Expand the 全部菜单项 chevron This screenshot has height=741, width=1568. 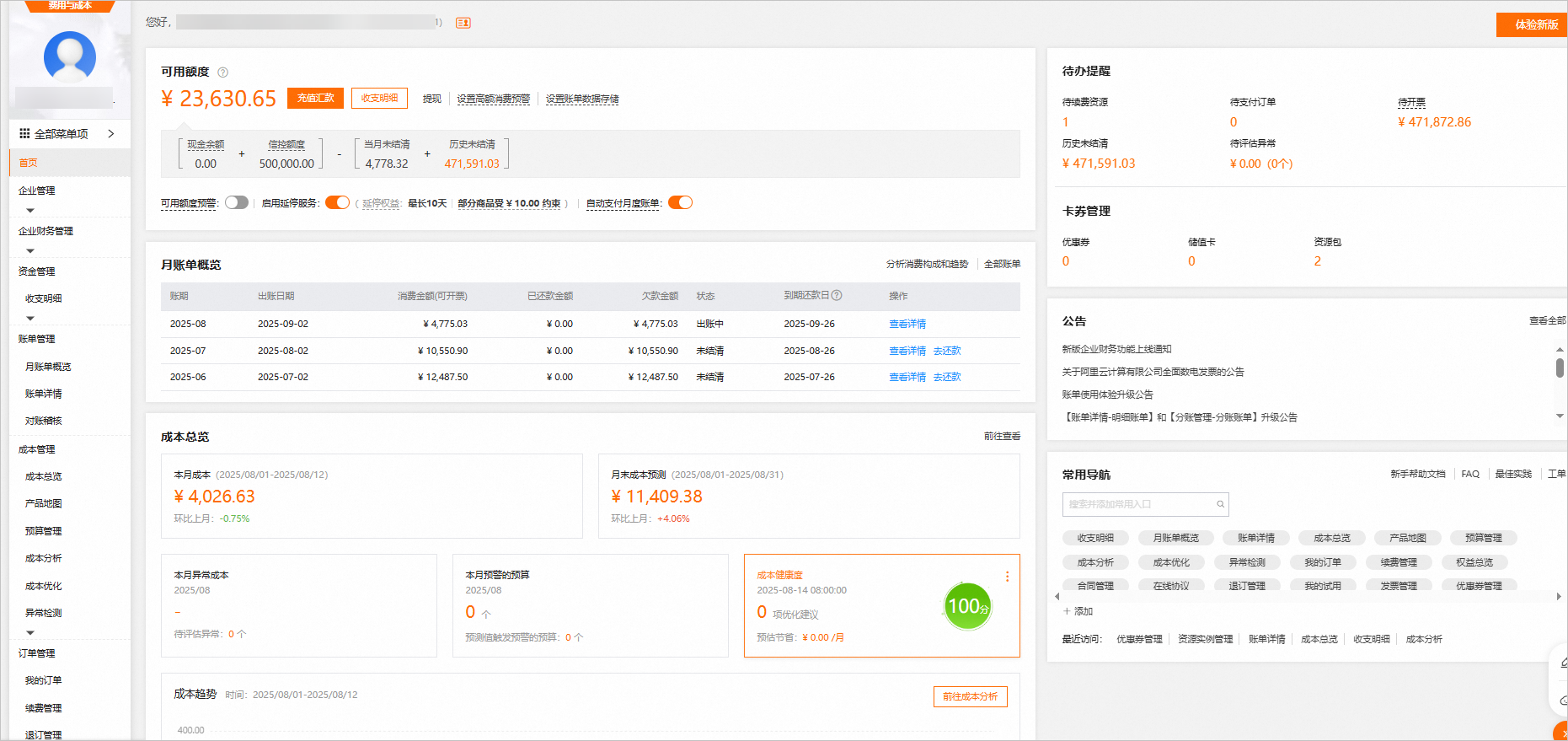111,133
